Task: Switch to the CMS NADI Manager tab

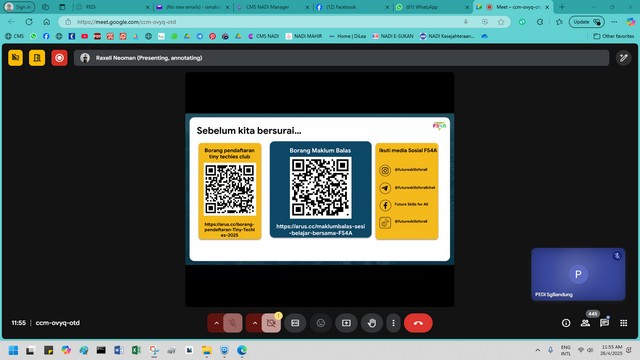Action: click(273, 7)
